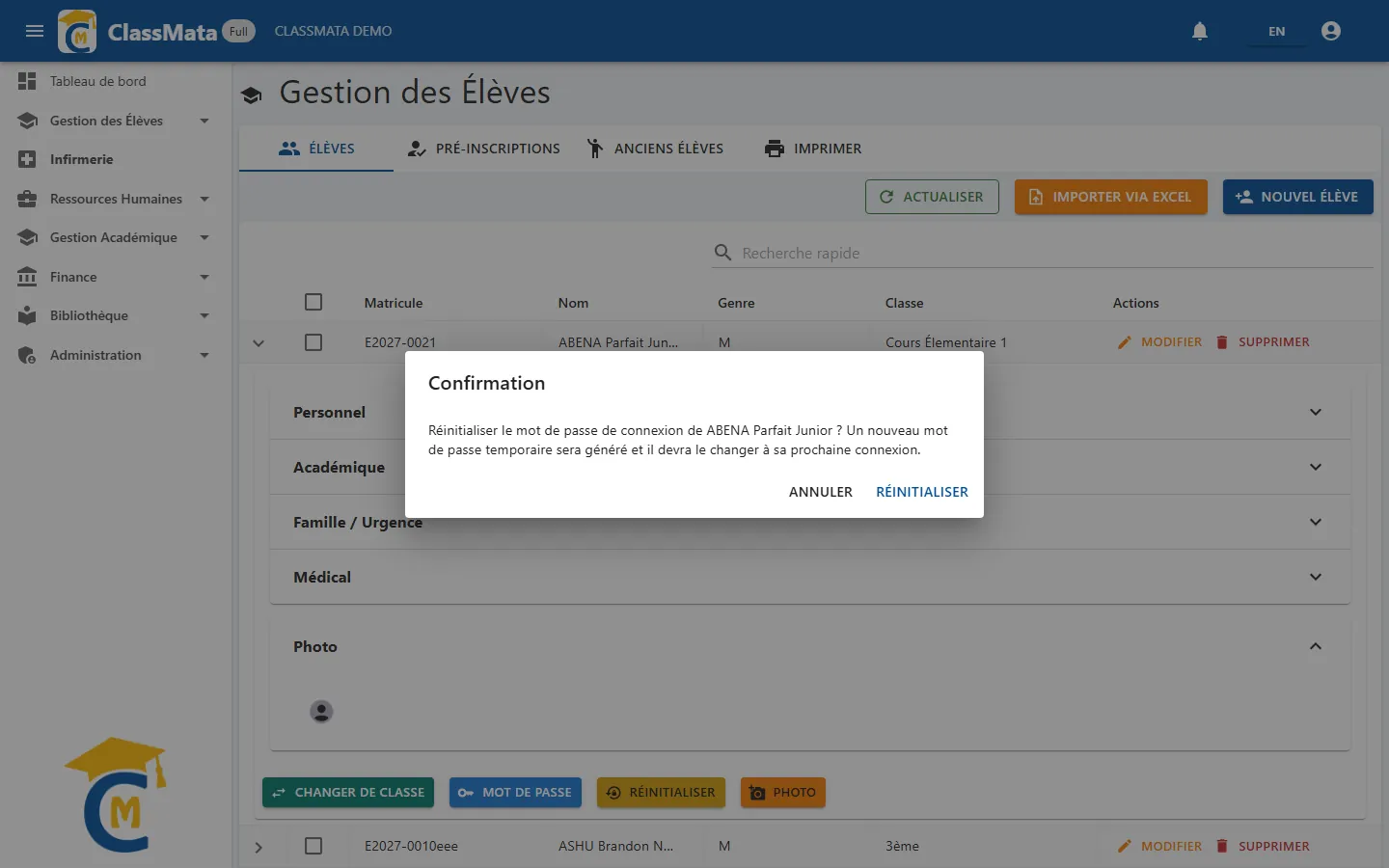Expand the Famille / Urgence panel chevron
The image size is (1389, 868).
click(x=1316, y=522)
